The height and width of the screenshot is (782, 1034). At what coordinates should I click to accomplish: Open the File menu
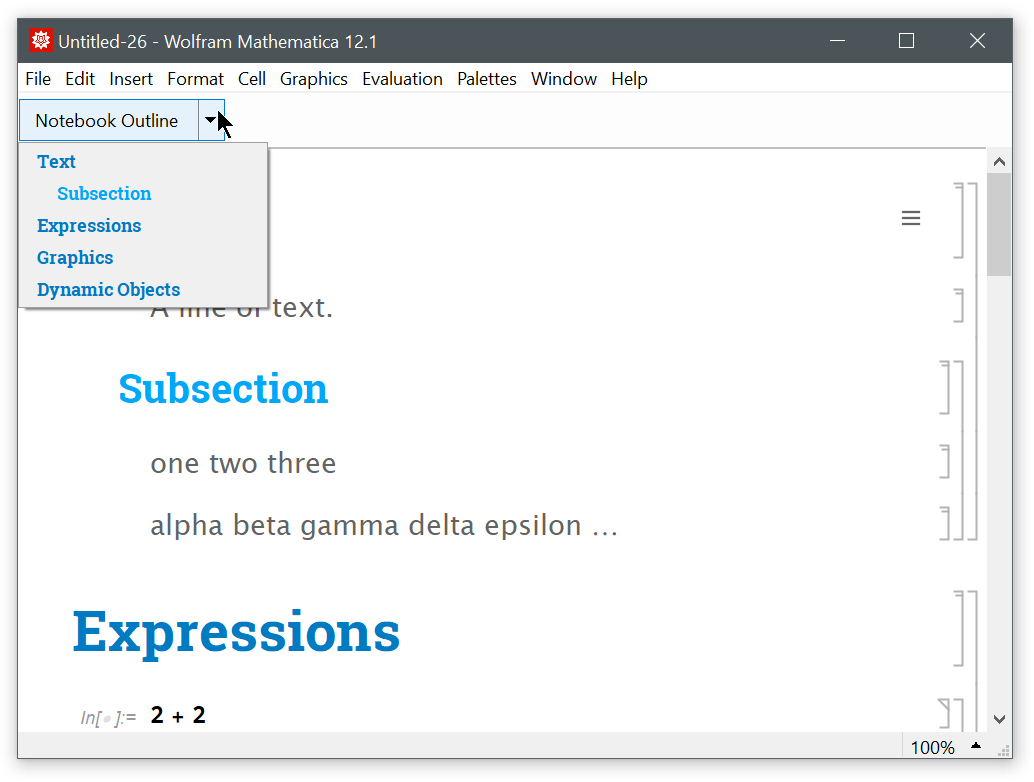[x=38, y=79]
